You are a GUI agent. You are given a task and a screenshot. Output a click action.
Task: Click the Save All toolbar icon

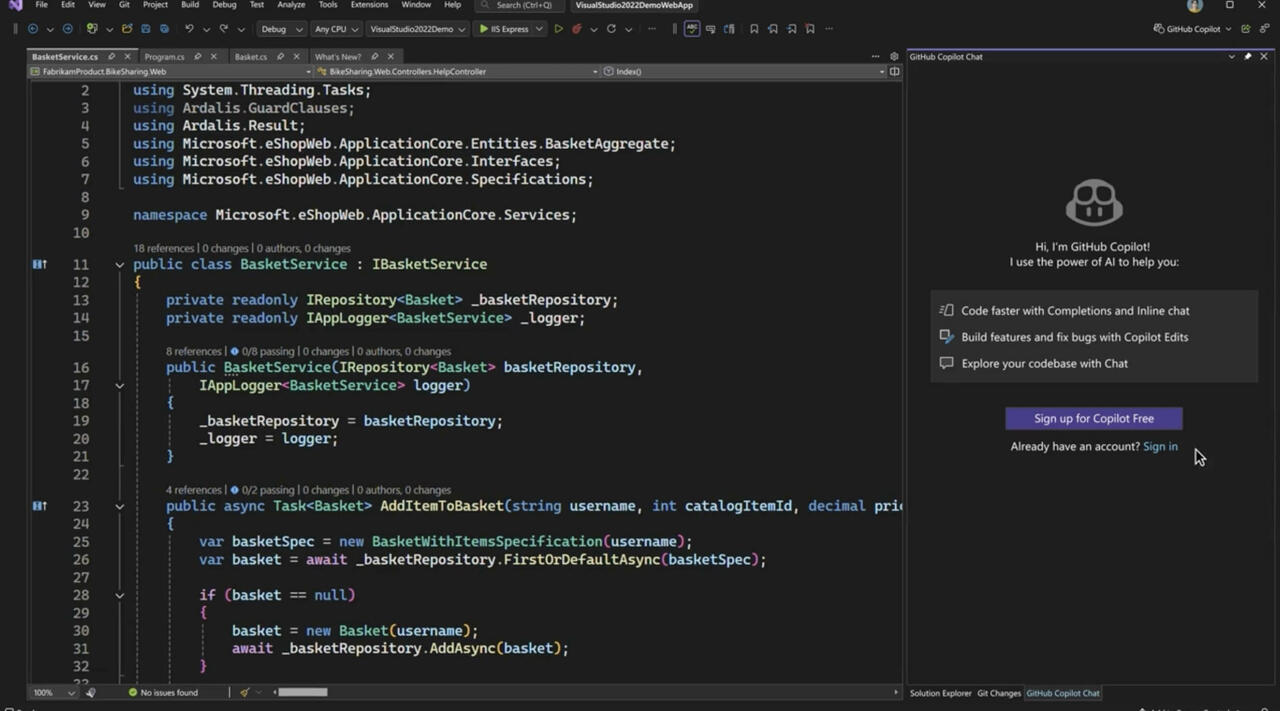click(164, 29)
